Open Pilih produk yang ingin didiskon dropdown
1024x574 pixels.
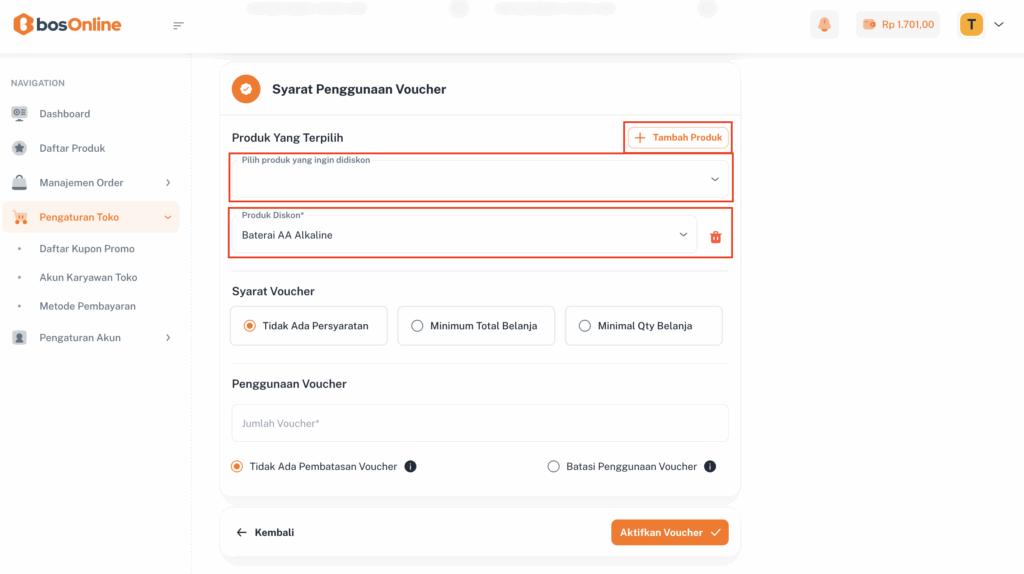(x=481, y=179)
